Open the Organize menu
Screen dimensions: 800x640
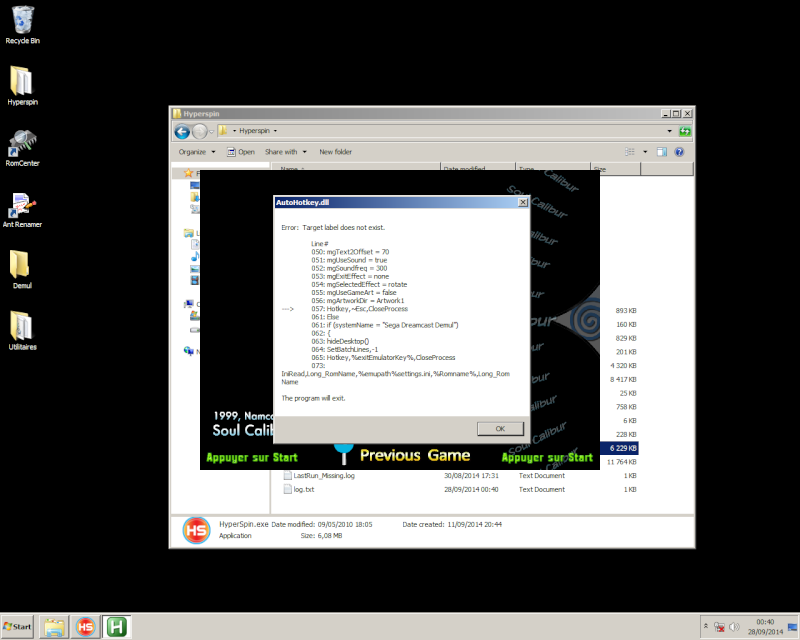[197, 152]
